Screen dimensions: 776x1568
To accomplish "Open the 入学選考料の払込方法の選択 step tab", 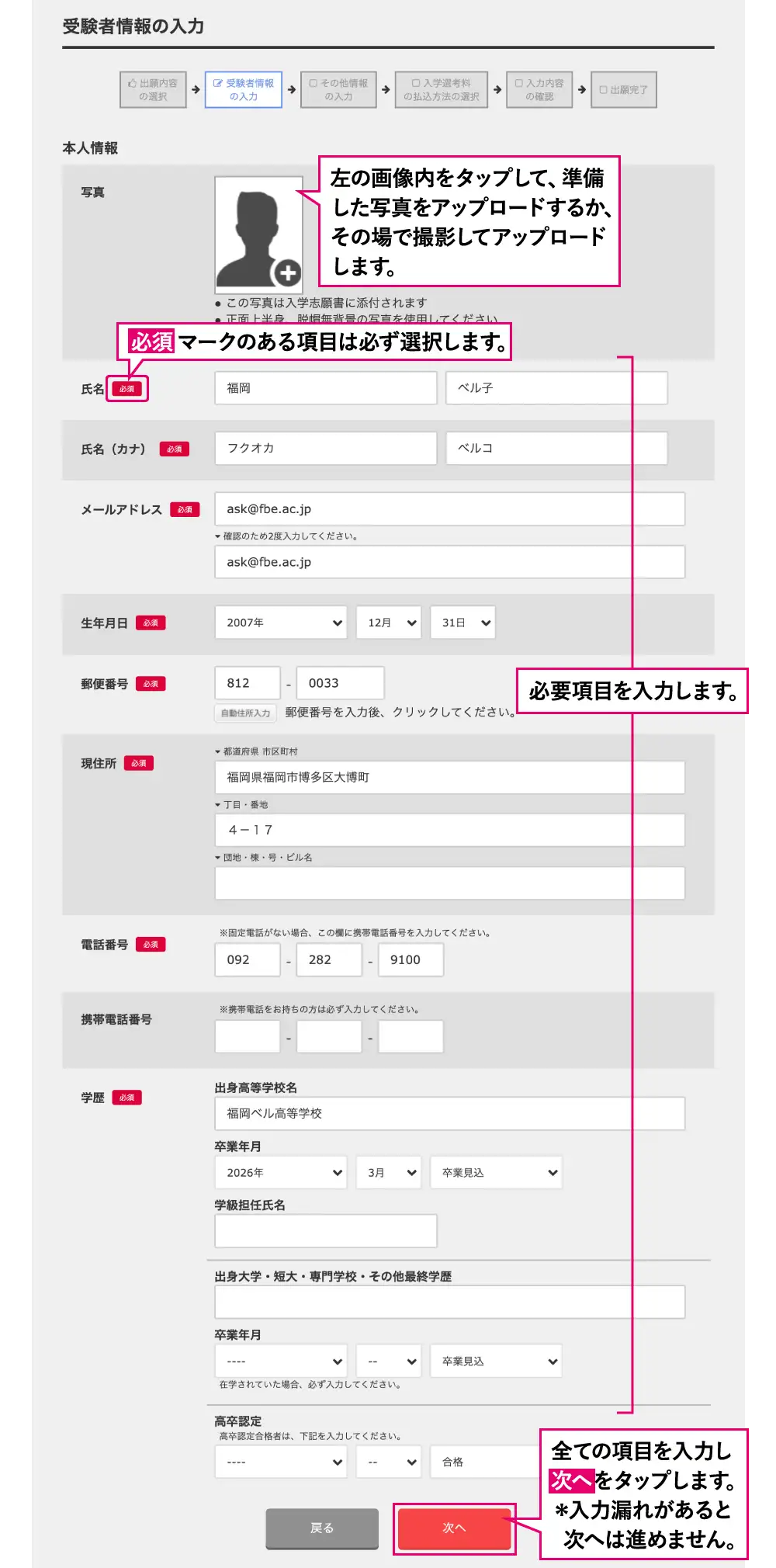I will [x=441, y=90].
